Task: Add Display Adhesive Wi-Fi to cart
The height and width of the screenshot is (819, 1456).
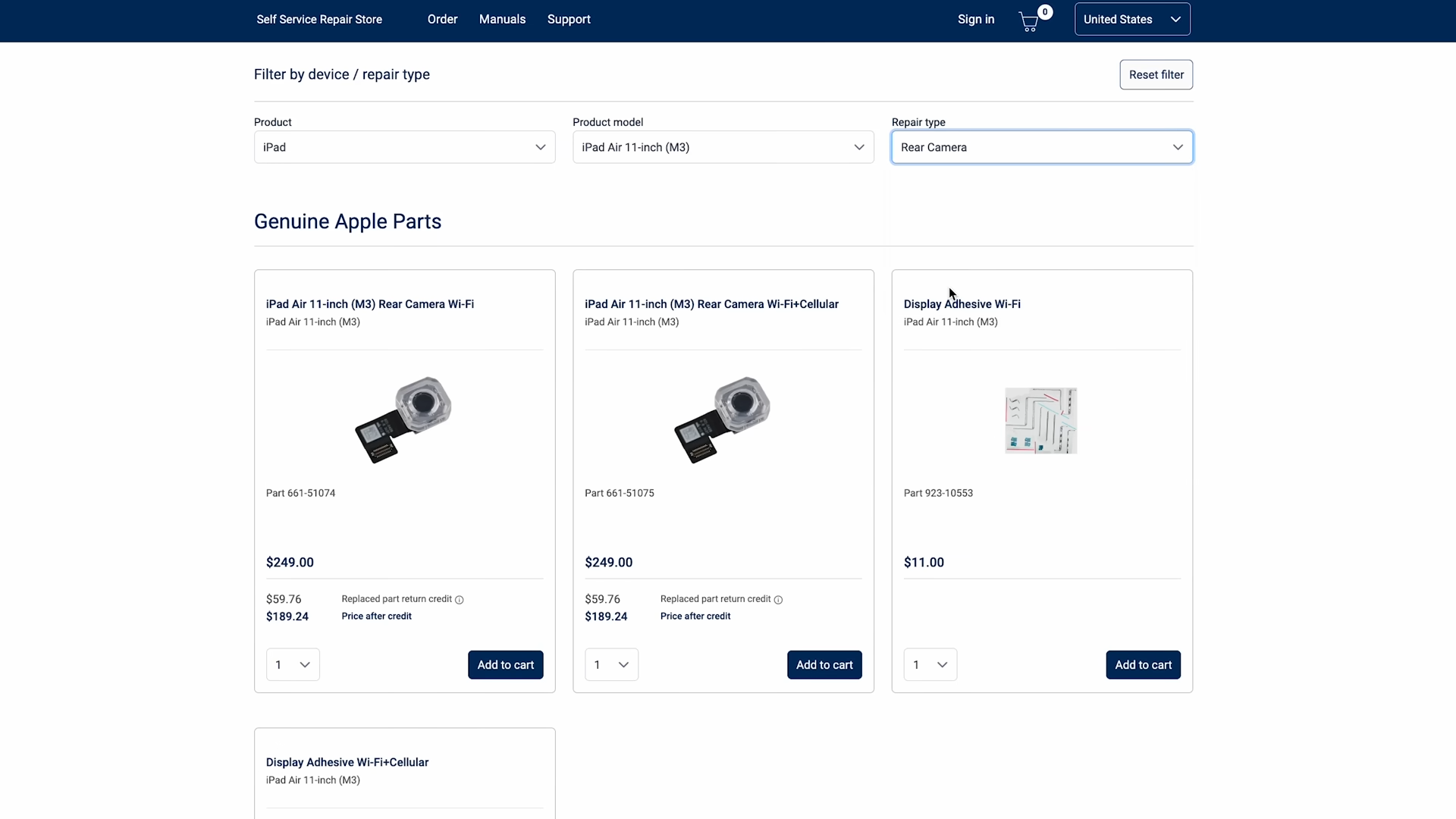Action: pos(1143,665)
